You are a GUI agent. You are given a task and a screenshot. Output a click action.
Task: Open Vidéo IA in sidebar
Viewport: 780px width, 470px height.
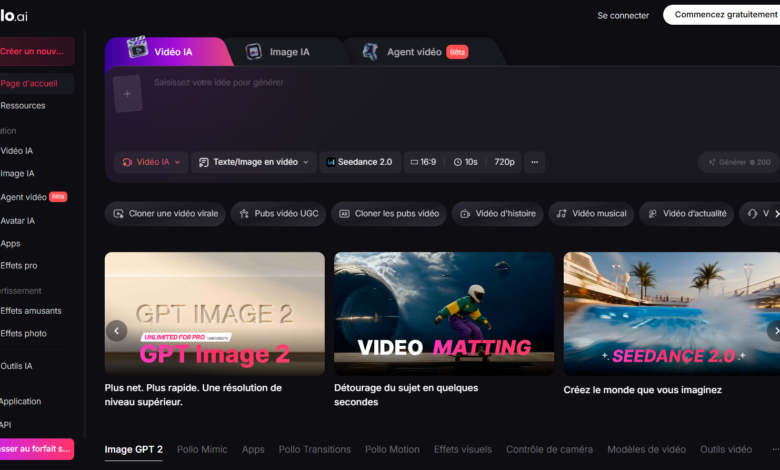click(17, 151)
